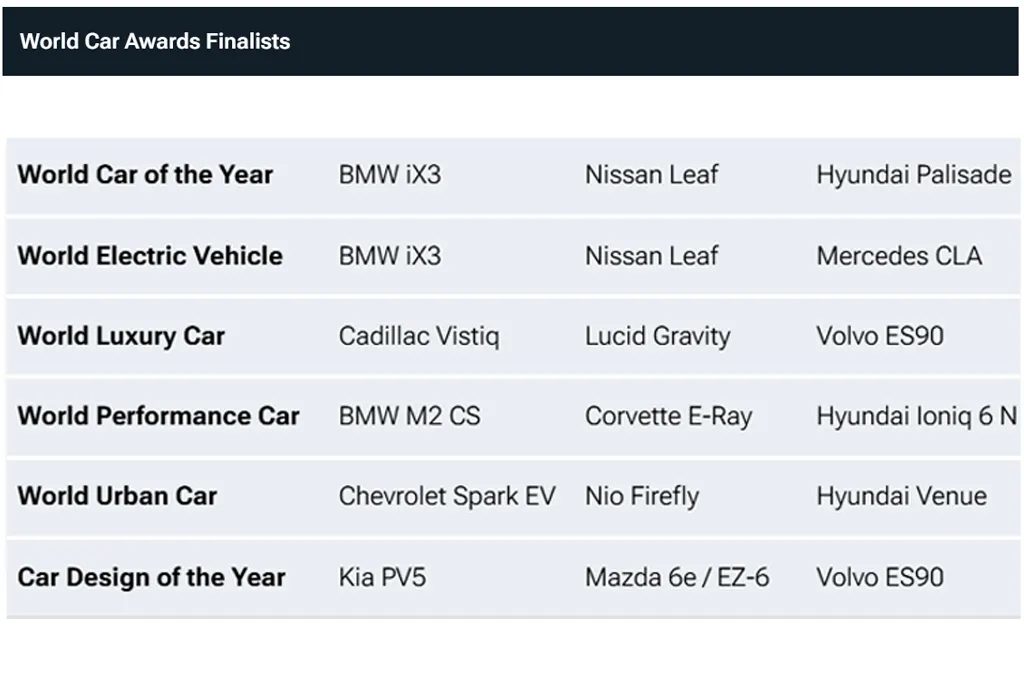Viewport: 1024px width, 684px height.
Task: Click the Kia PV5 entry
Action: (x=382, y=577)
